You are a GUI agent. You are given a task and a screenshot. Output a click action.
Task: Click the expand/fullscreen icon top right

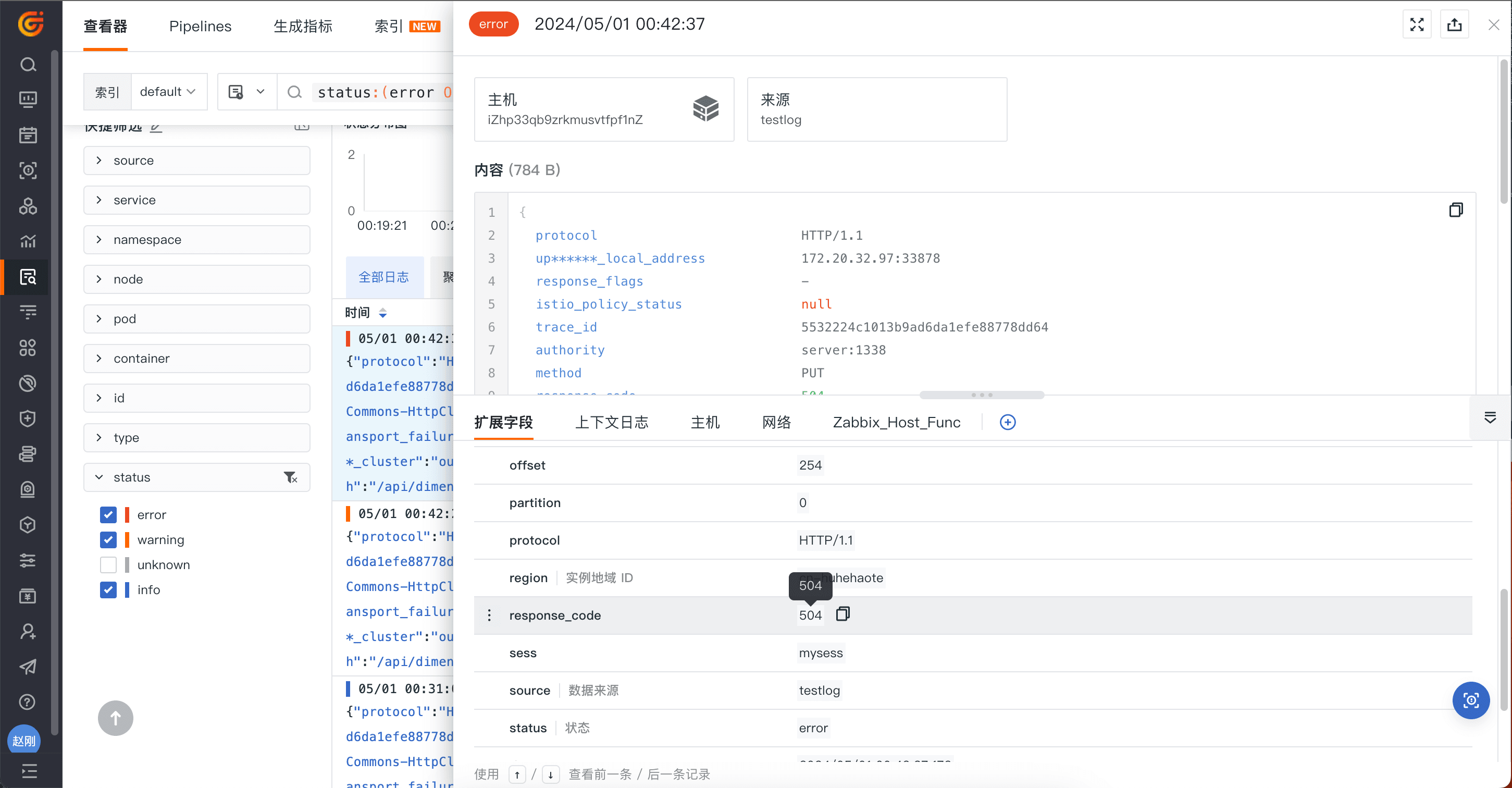1417,24
